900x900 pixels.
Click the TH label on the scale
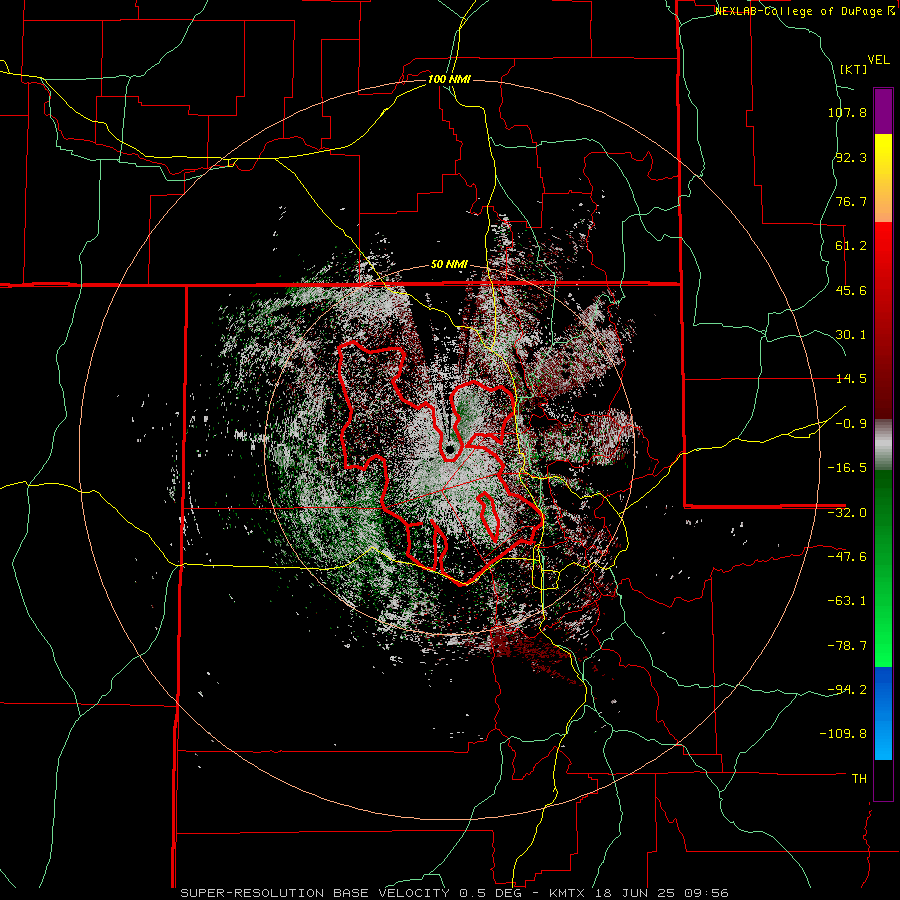coord(859,779)
